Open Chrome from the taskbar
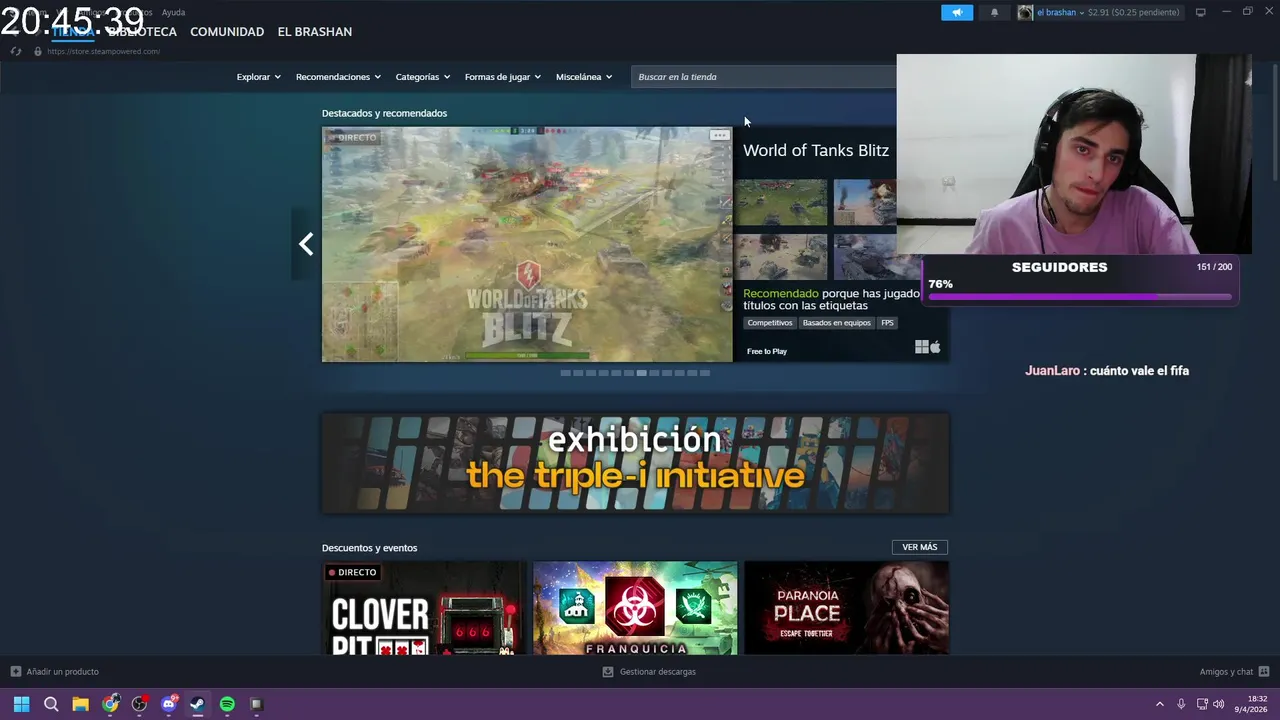Screen dimensions: 1280x720 tap(110, 704)
